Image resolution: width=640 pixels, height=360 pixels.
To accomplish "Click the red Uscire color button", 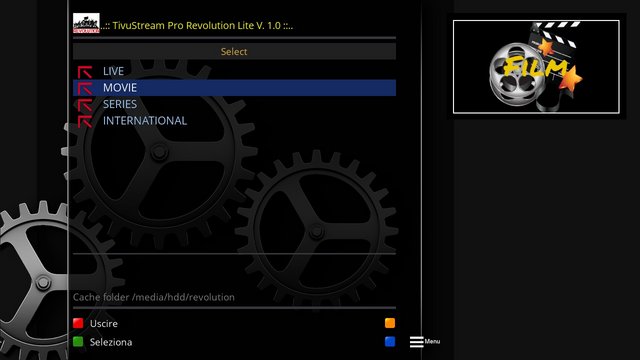I will 78,323.
